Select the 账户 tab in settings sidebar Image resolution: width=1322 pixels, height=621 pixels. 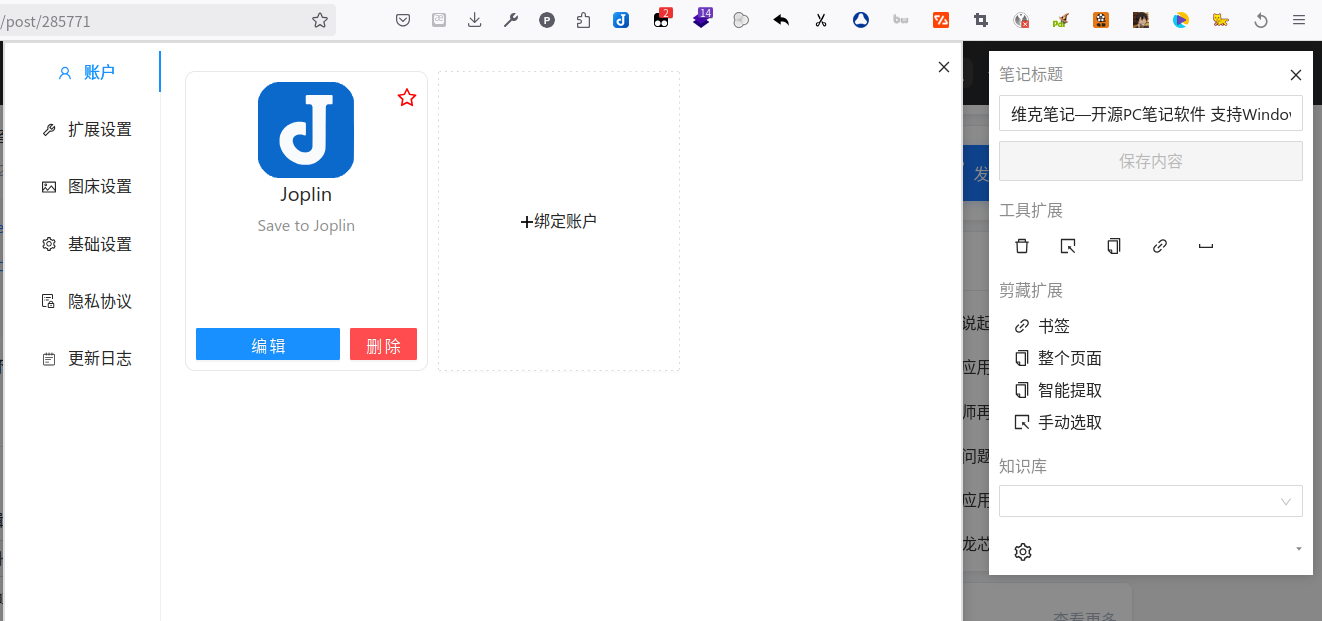pyautogui.click(x=86, y=72)
